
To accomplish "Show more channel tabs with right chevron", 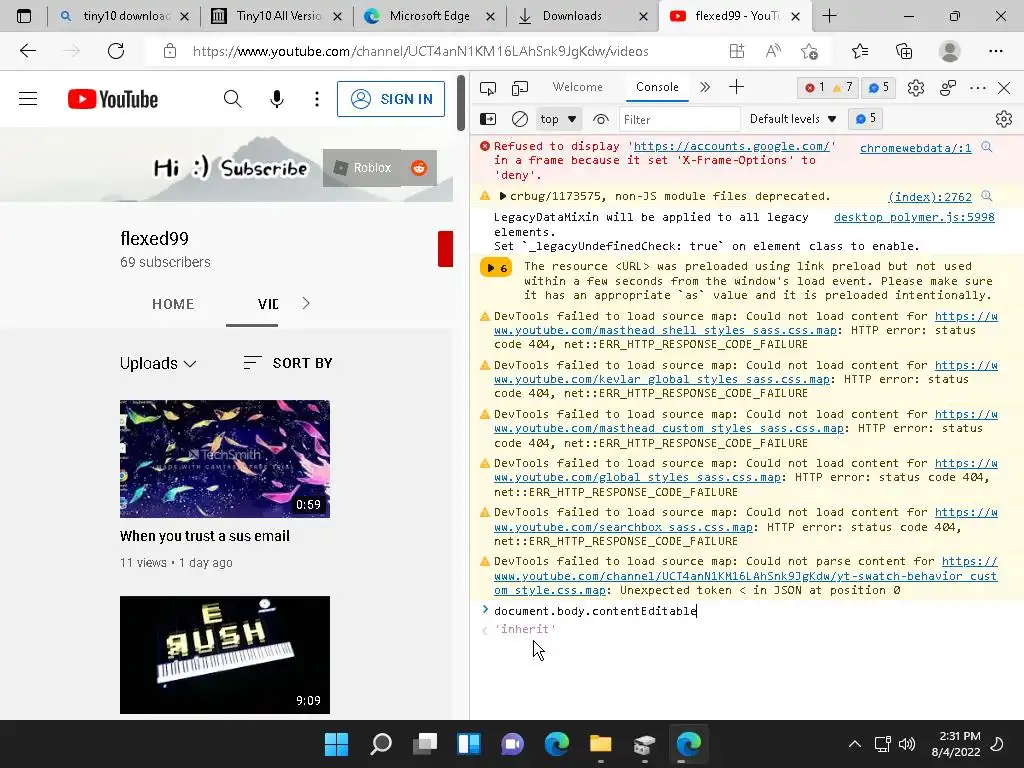I will coord(306,303).
